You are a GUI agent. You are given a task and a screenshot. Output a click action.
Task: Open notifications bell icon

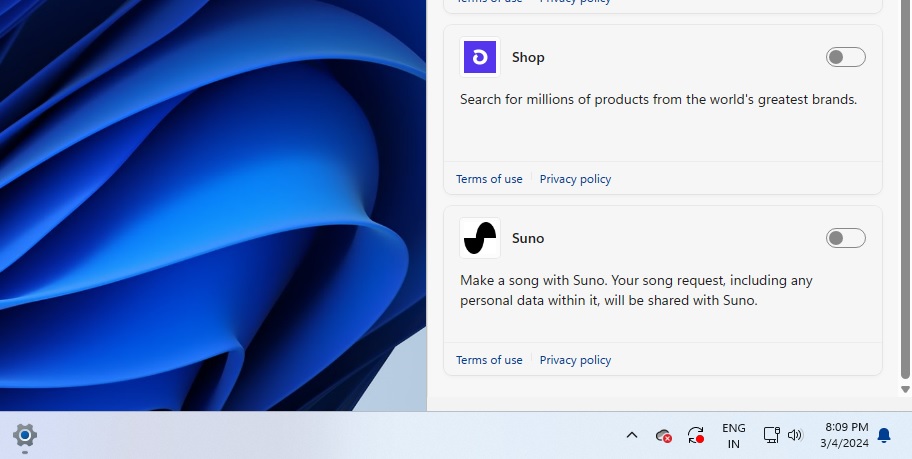[x=884, y=435]
